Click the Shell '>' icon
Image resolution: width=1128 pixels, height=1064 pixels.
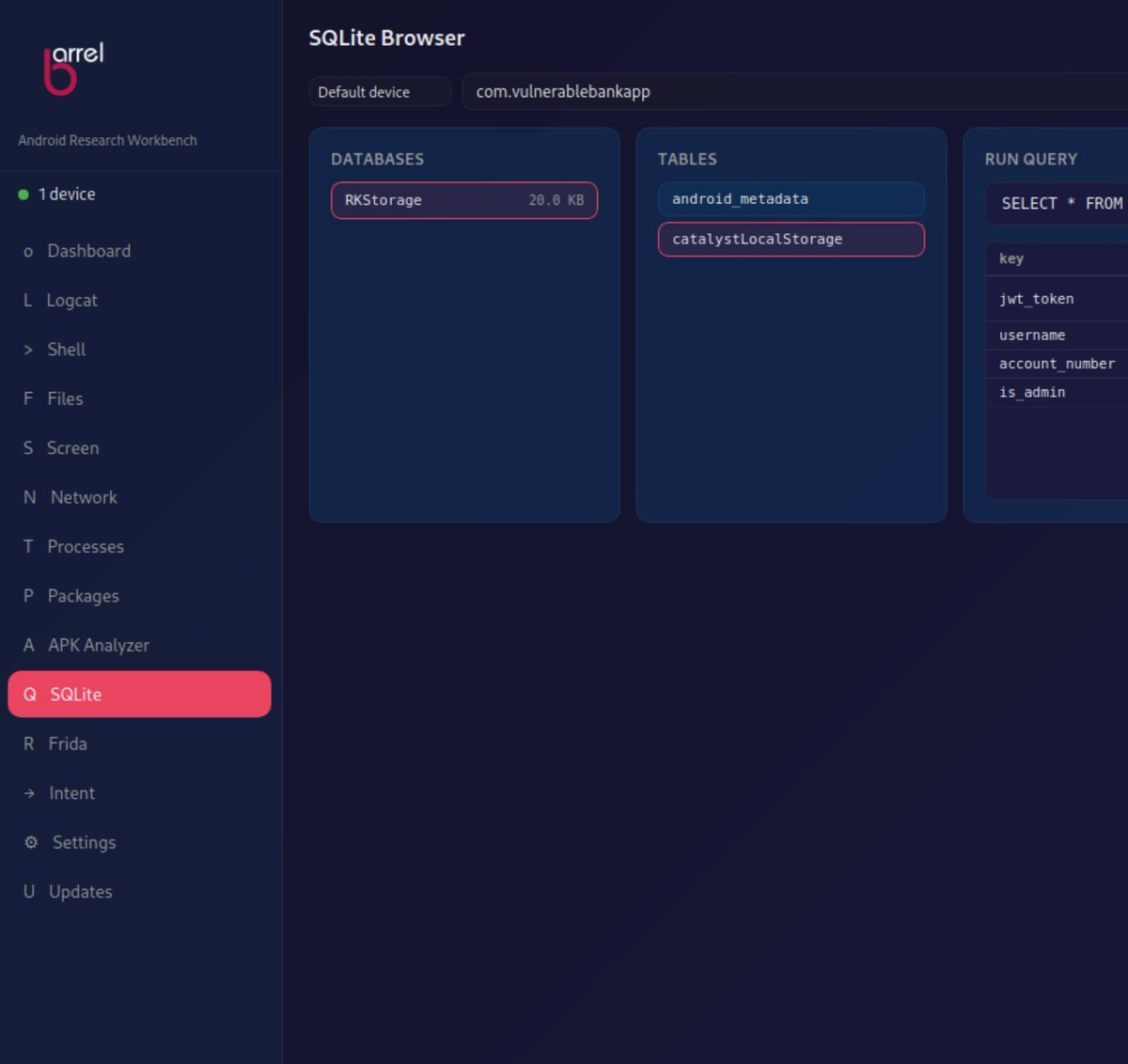(x=28, y=350)
